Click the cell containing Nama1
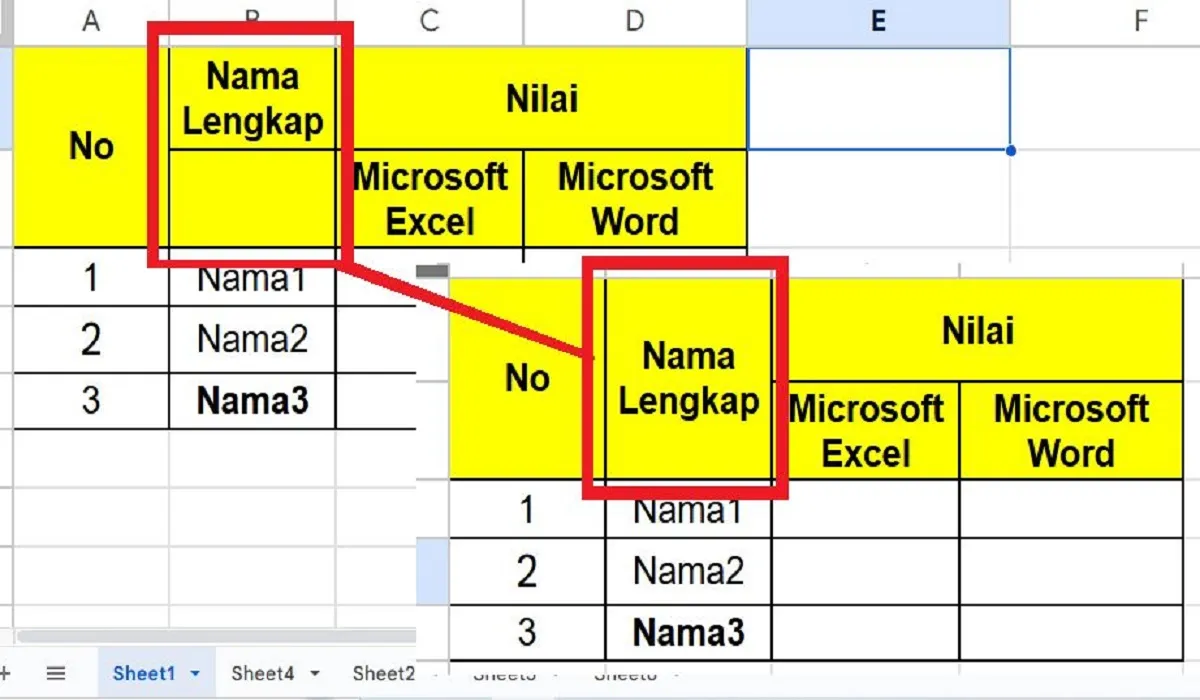 [253, 279]
